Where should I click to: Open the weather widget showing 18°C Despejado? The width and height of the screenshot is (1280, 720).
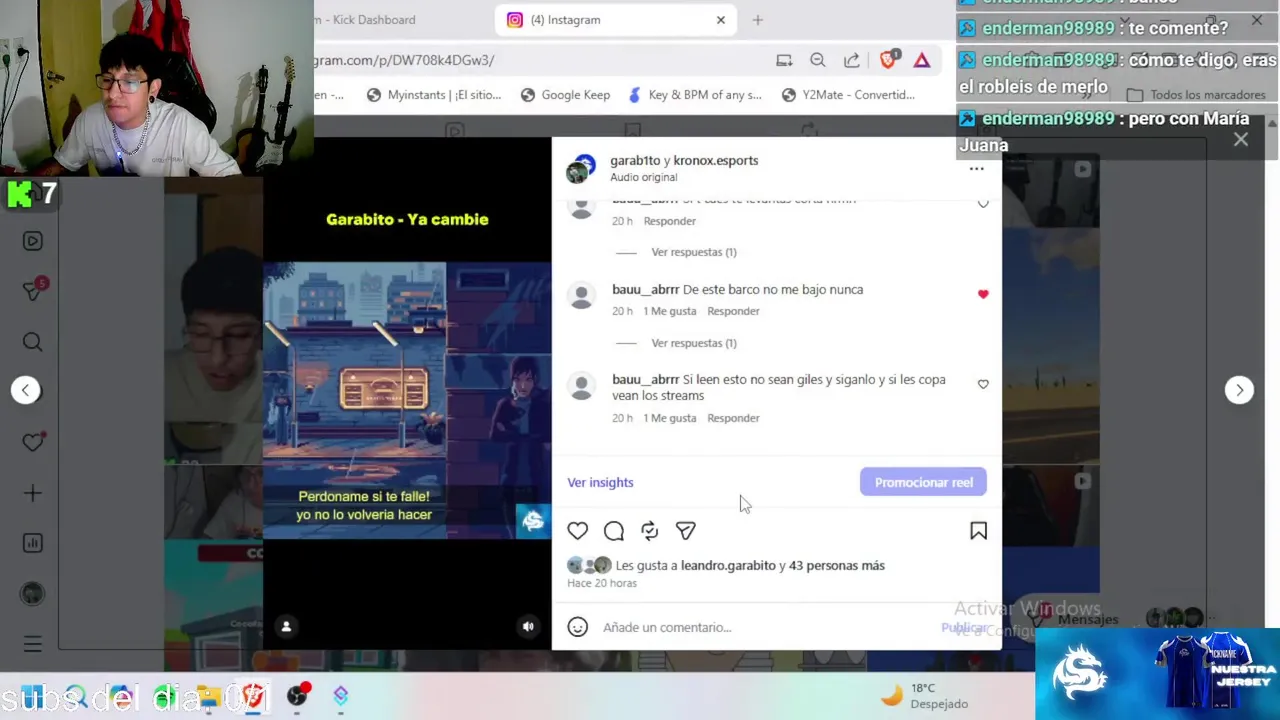pos(923,695)
